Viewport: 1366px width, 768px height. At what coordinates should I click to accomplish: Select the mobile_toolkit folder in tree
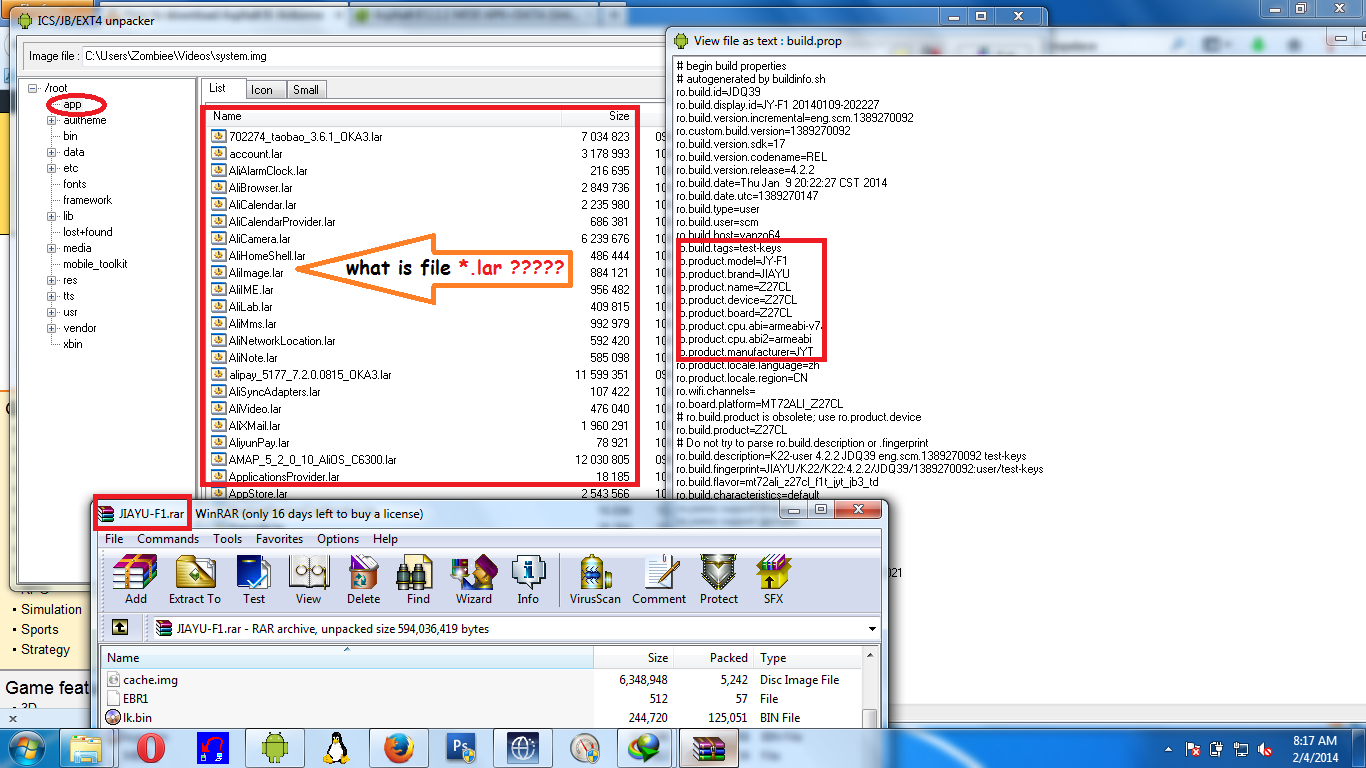[95, 264]
